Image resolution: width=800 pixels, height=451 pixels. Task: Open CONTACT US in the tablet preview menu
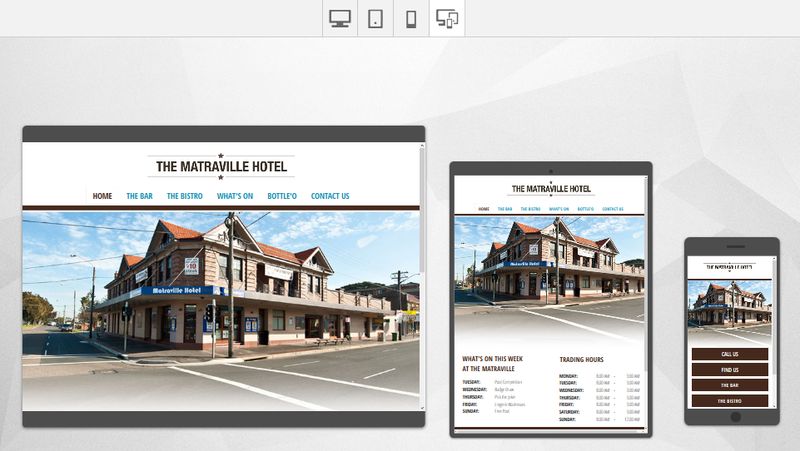(613, 209)
